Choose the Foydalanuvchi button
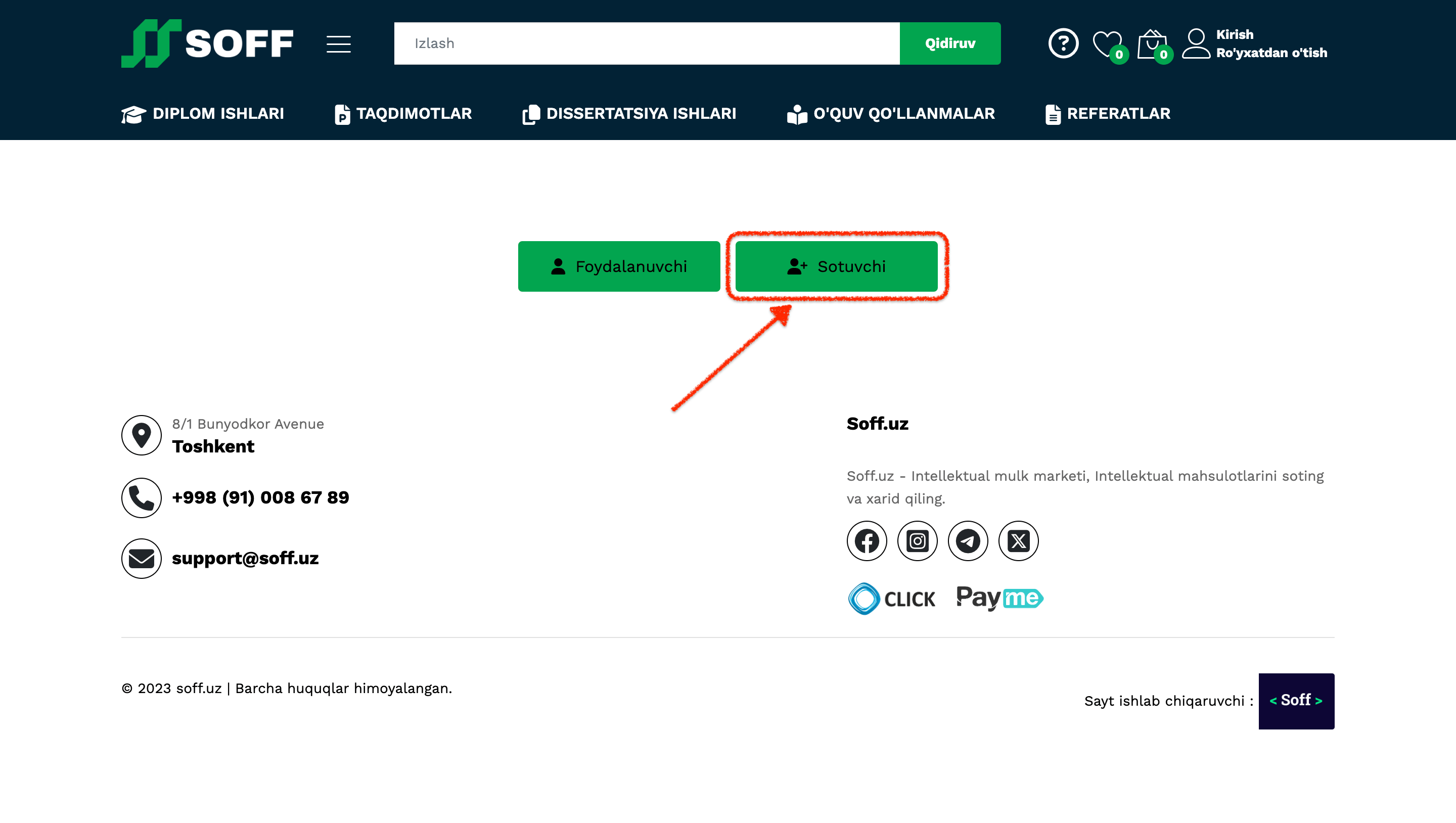 click(x=619, y=266)
